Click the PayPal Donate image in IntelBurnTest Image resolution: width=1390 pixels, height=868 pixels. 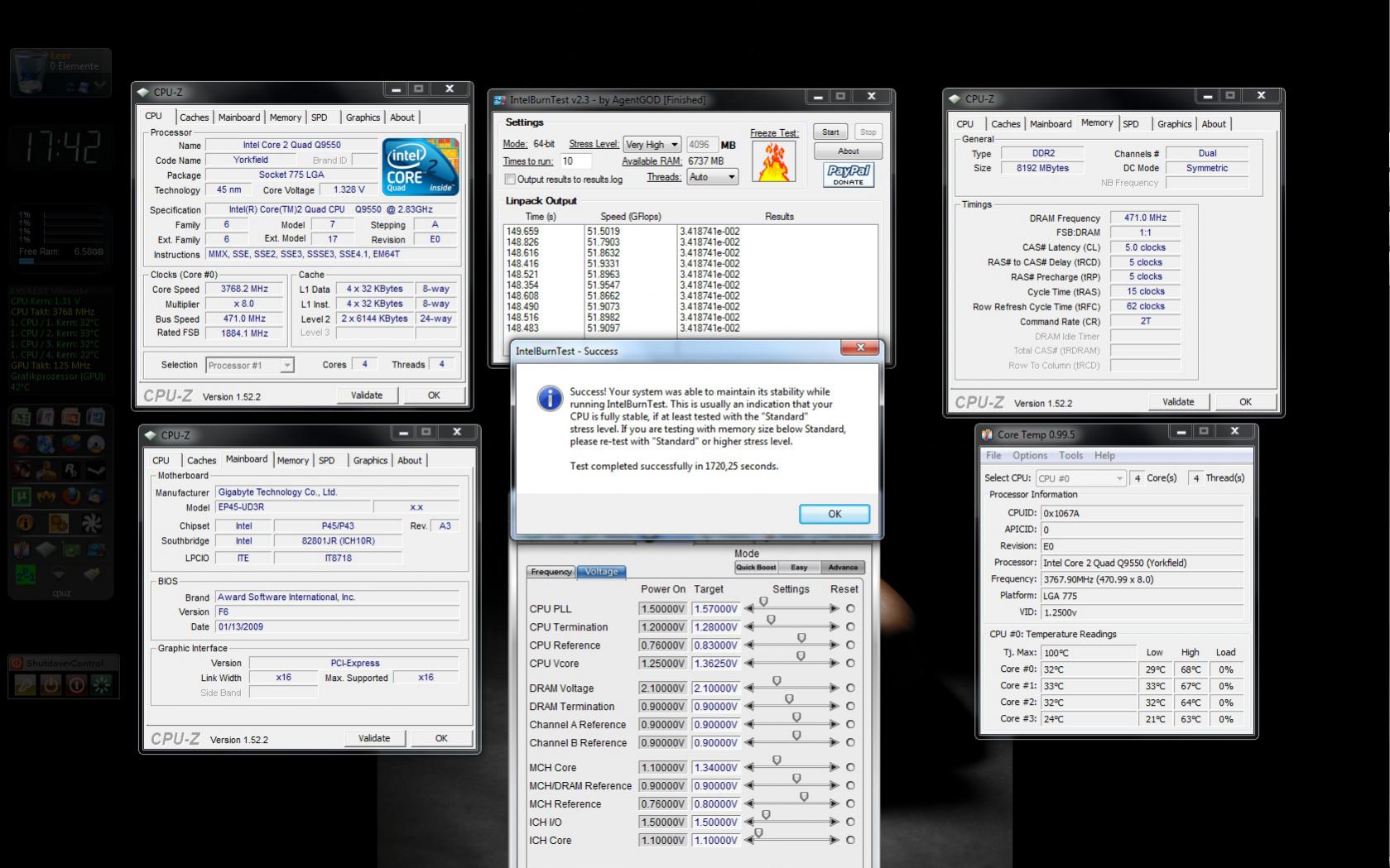848,175
